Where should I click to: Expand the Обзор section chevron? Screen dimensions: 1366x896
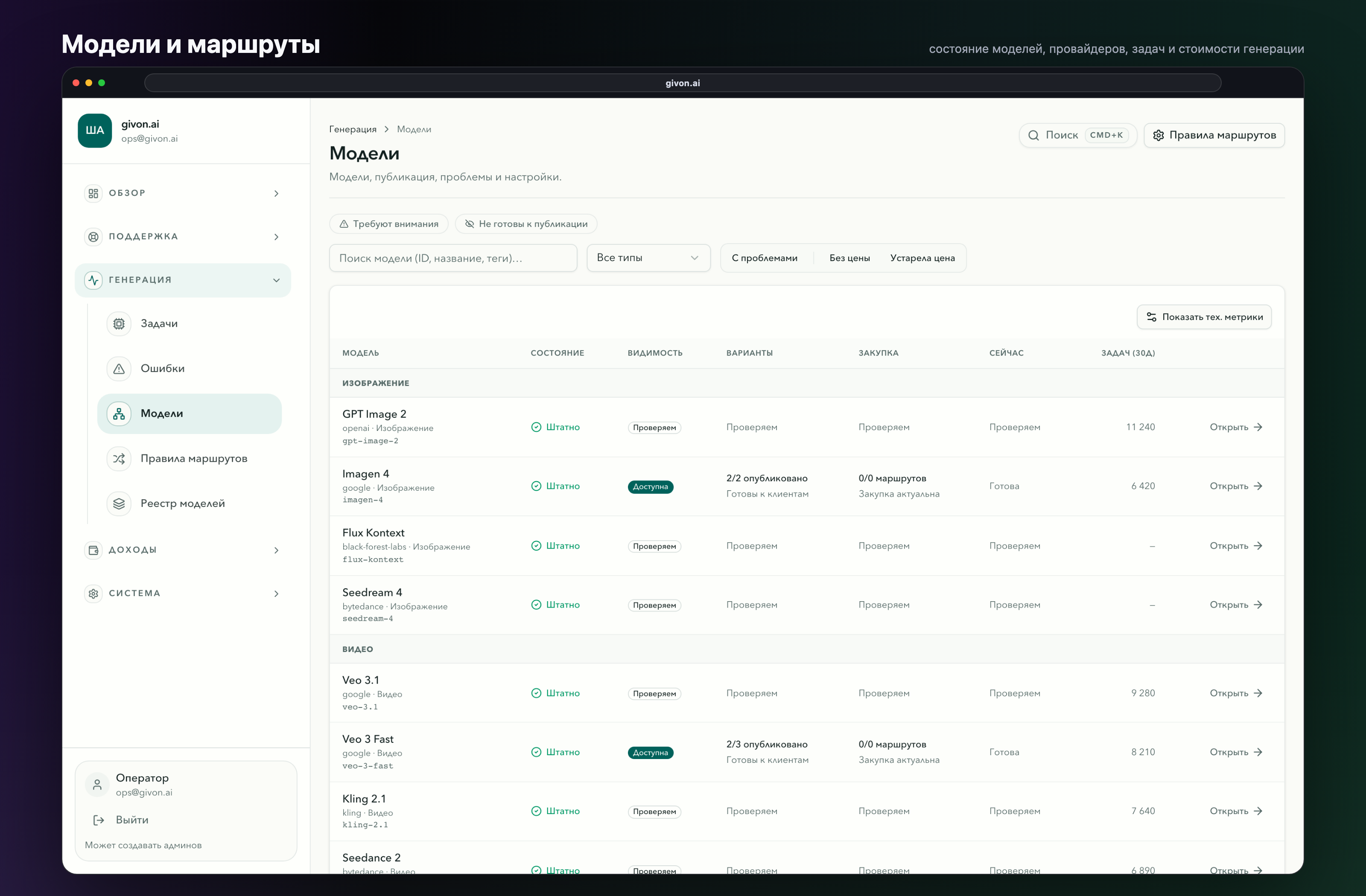[277, 194]
